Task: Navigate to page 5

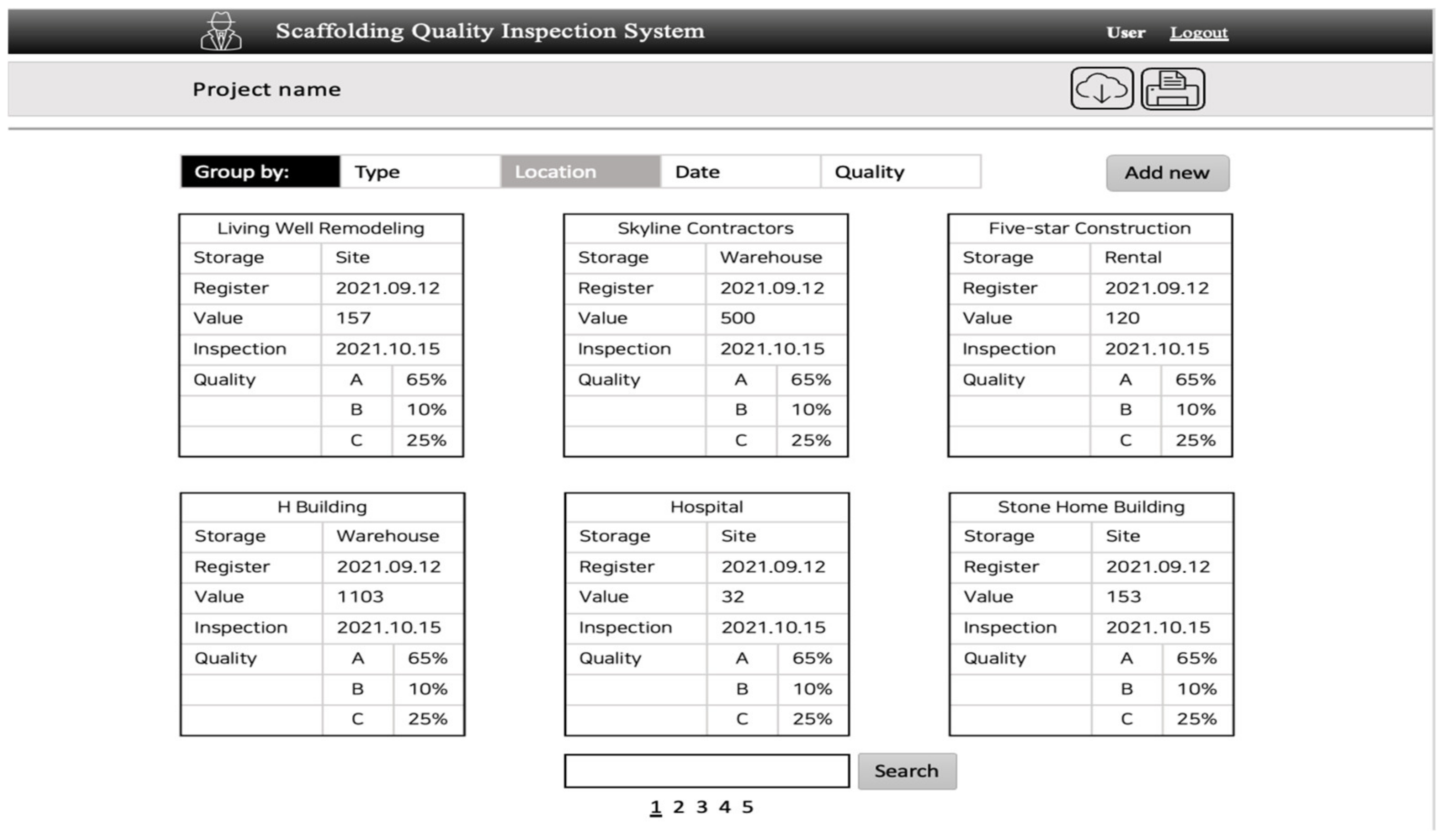Action: tap(747, 807)
